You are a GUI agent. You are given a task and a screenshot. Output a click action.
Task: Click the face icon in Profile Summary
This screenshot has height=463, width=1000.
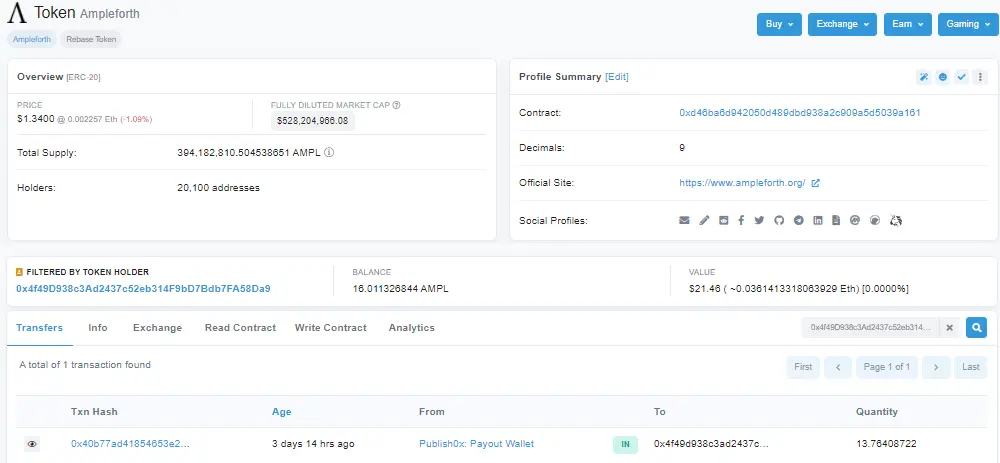pyautogui.click(x=943, y=77)
